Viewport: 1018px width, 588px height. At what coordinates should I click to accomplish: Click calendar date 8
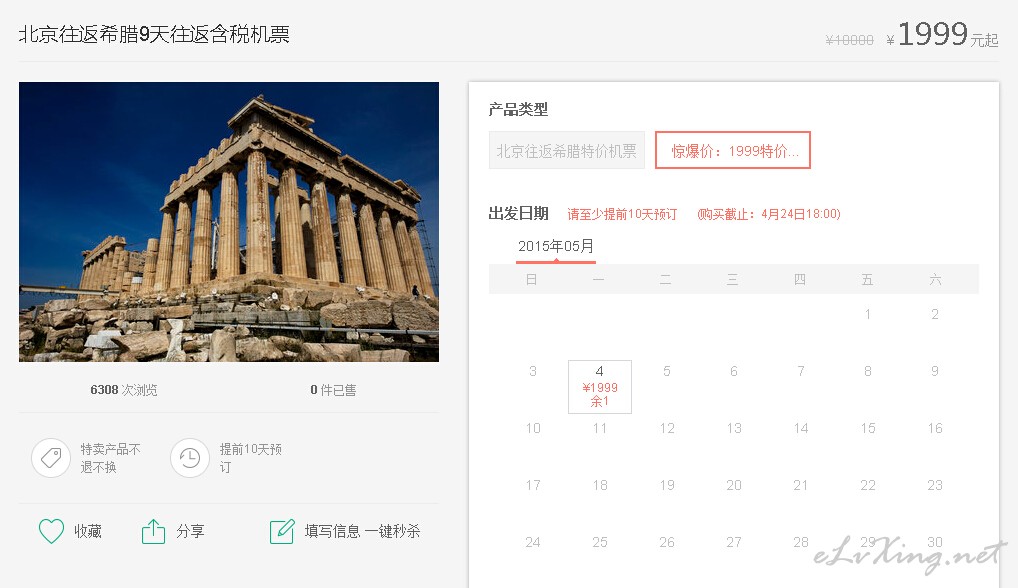click(867, 371)
